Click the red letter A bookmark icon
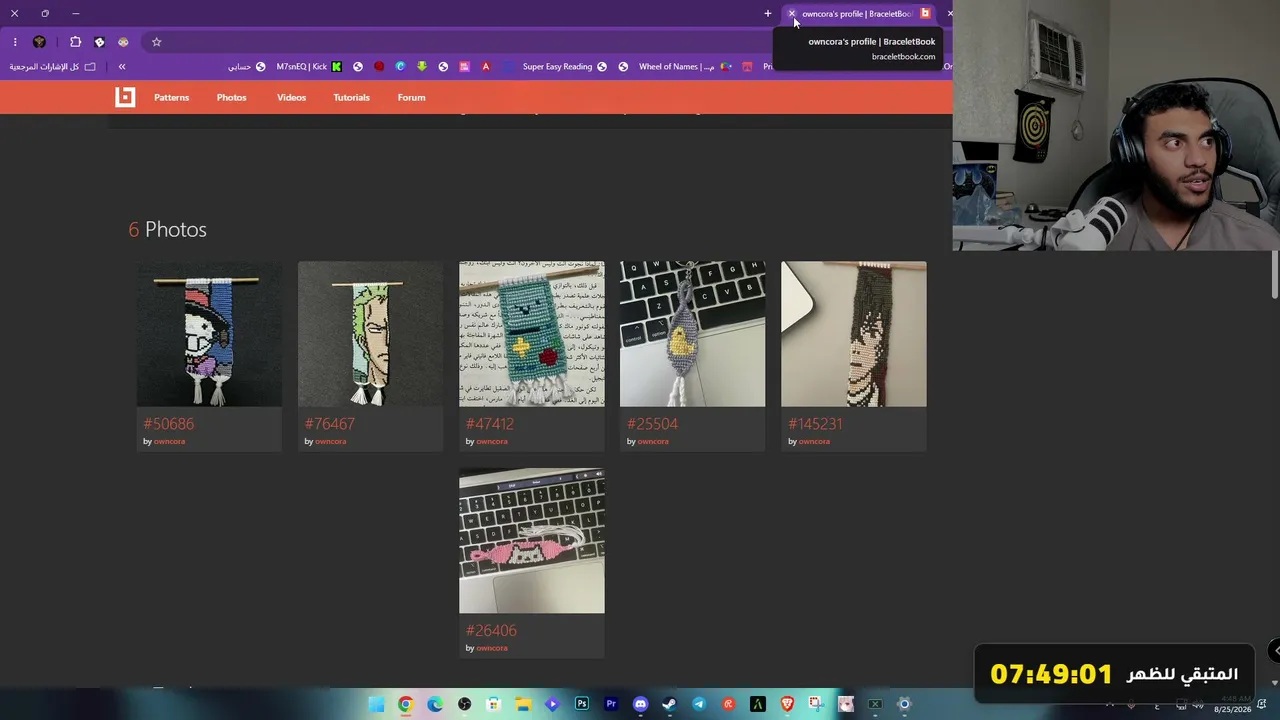This screenshot has height=720, width=1280. (486, 67)
